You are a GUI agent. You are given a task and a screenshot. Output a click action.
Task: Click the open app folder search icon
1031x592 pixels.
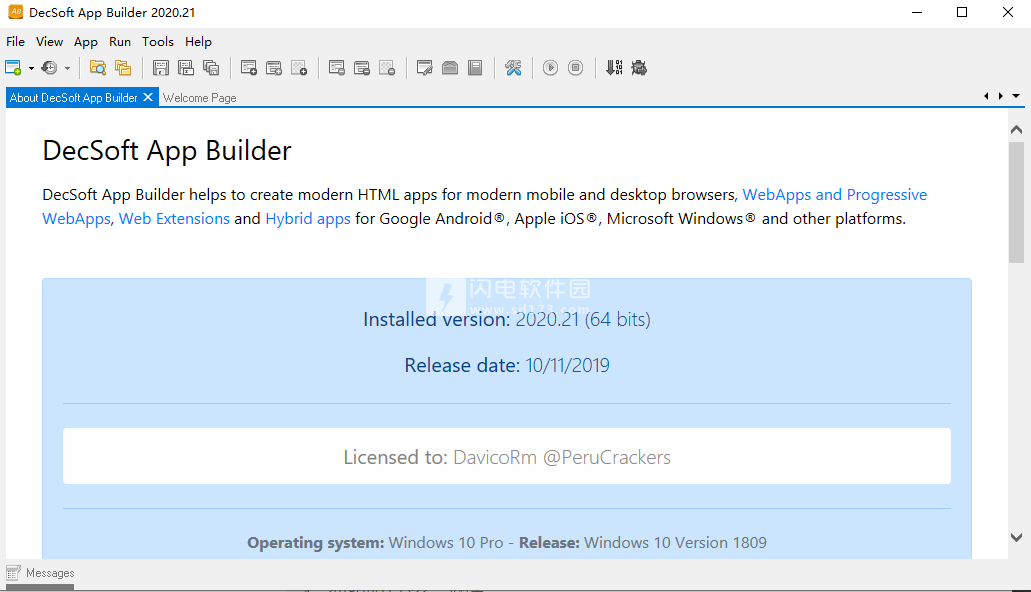coord(98,68)
